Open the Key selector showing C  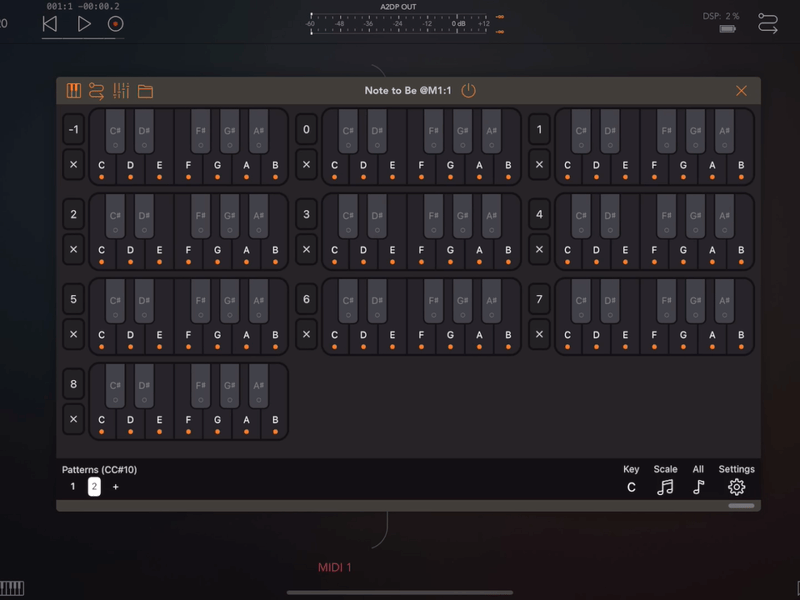pyautogui.click(x=631, y=487)
